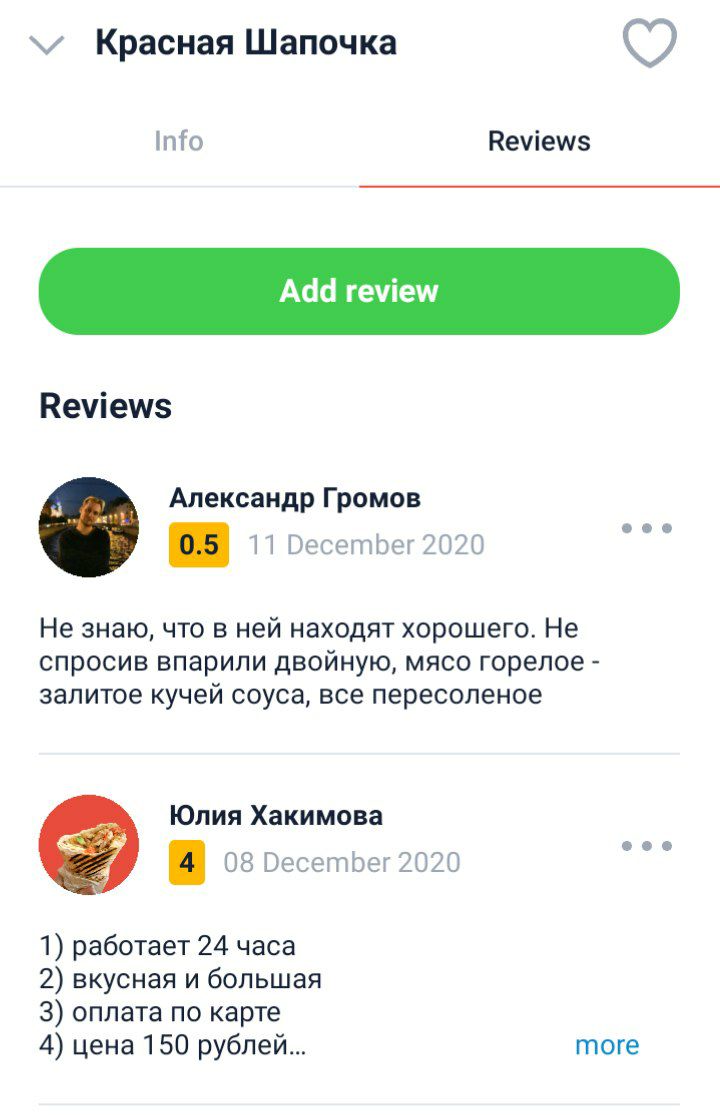Viewport: 720px width, 1115px height.
Task: Click the 0.5 rating badge
Action: pos(199,545)
